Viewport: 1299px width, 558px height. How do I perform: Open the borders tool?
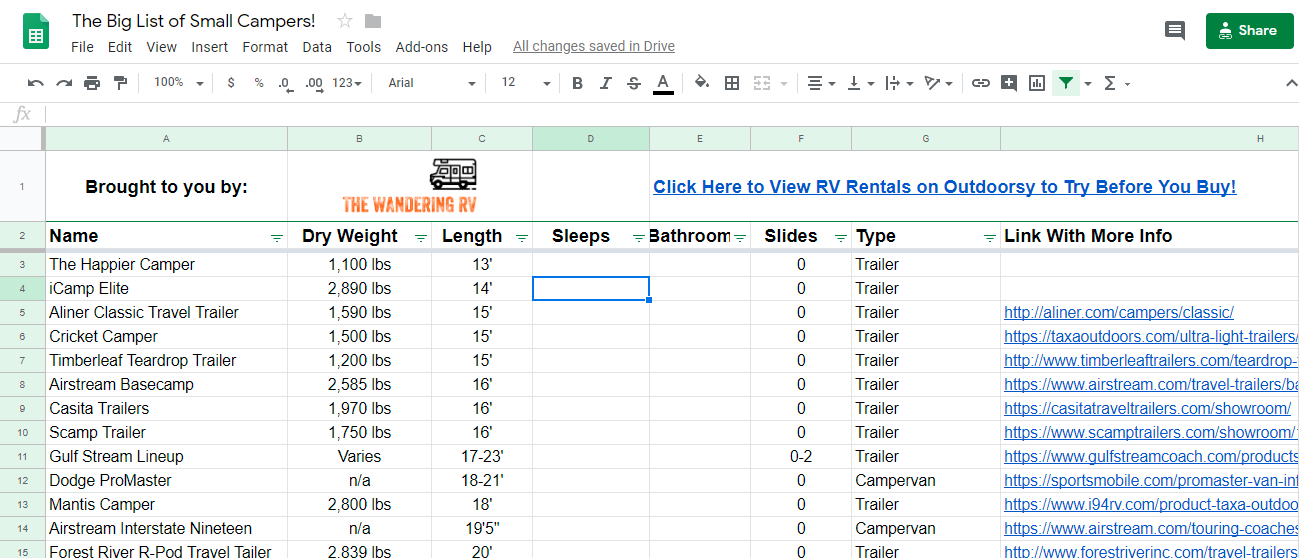tap(732, 83)
